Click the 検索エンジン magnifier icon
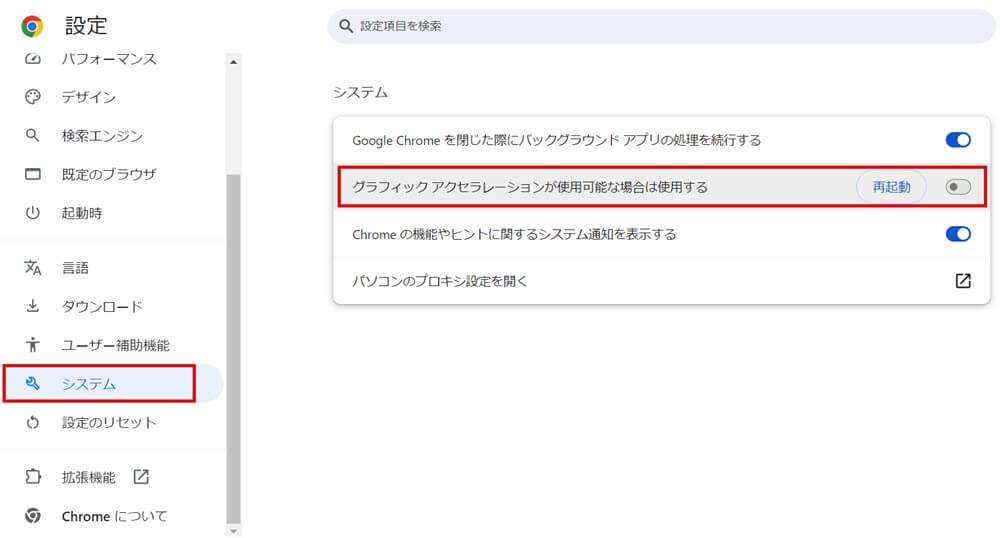1000x538 pixels. tap(33, 135)
